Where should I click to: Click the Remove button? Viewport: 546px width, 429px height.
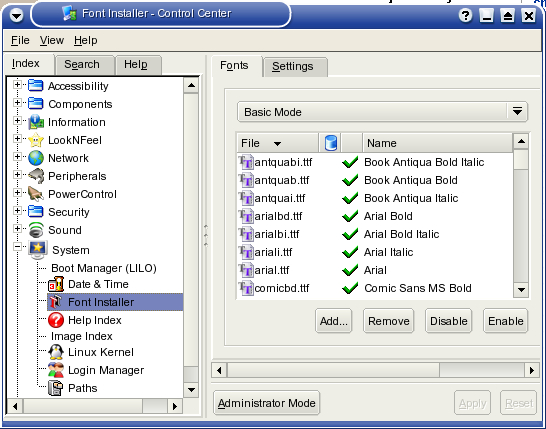point(389,321)
